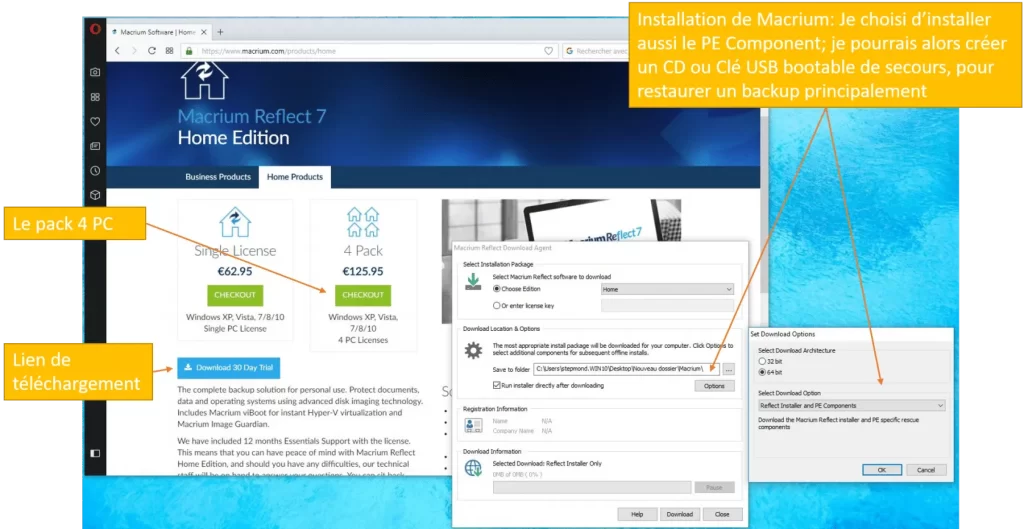Image resolution: width=1024 pixels, height=529 pixels.
Task: Open Opera sidebar snapshot camera tool
Action: coord(95,72)
